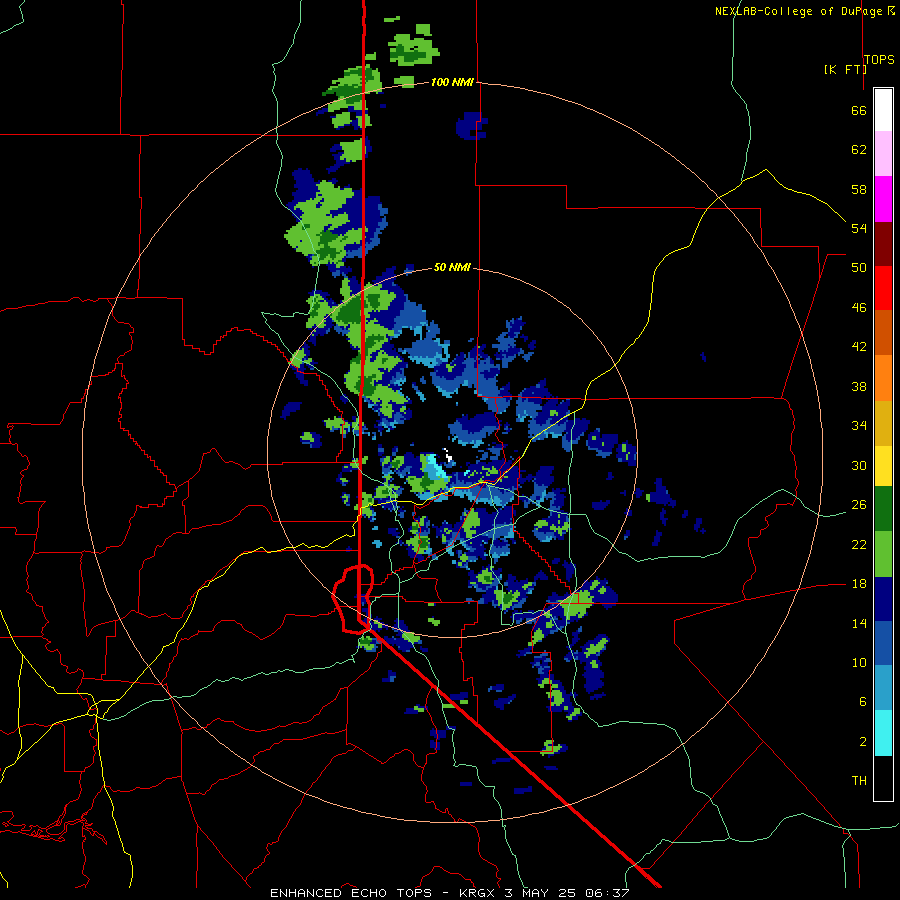
Task: Select the dark green legend swatch
Action: (x=883, y=509)
